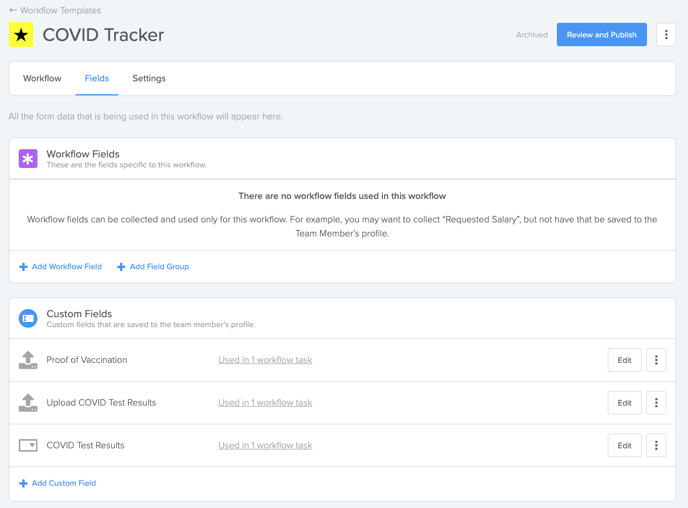Click Add Custom Field link
The height and width of the screenshot is (508, 688).
(x=57, y=483)
